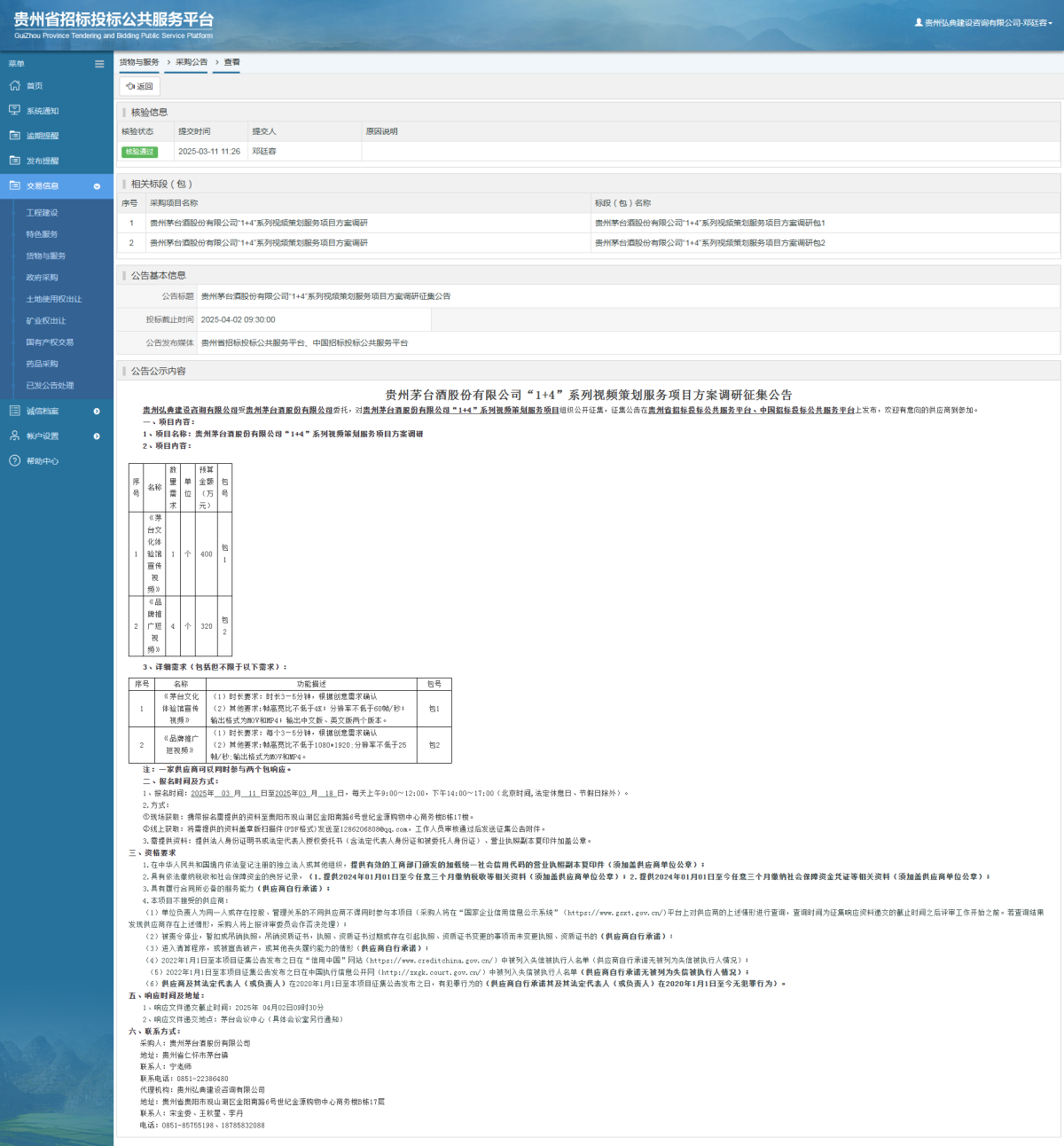The image size is (1064, 1146).
Task: Select row 2 project name in 相关标段 table
Action: [259, 242]
